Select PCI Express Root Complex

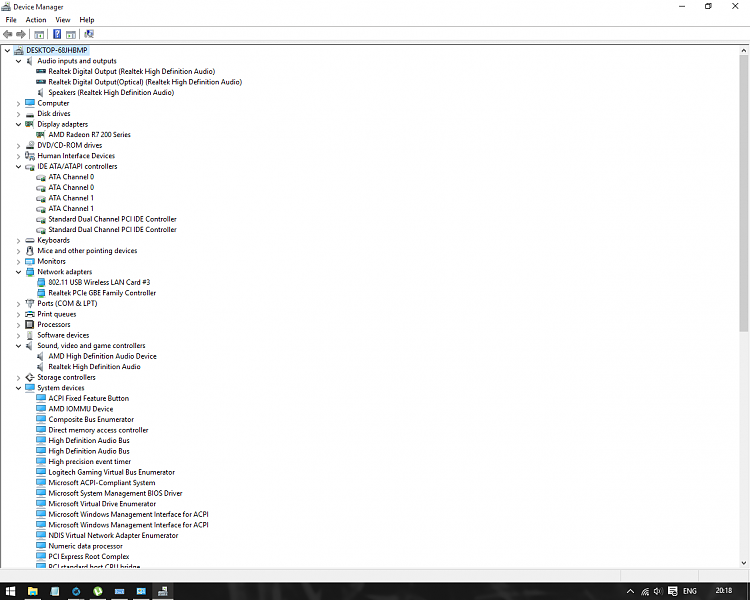click(88, 556)
